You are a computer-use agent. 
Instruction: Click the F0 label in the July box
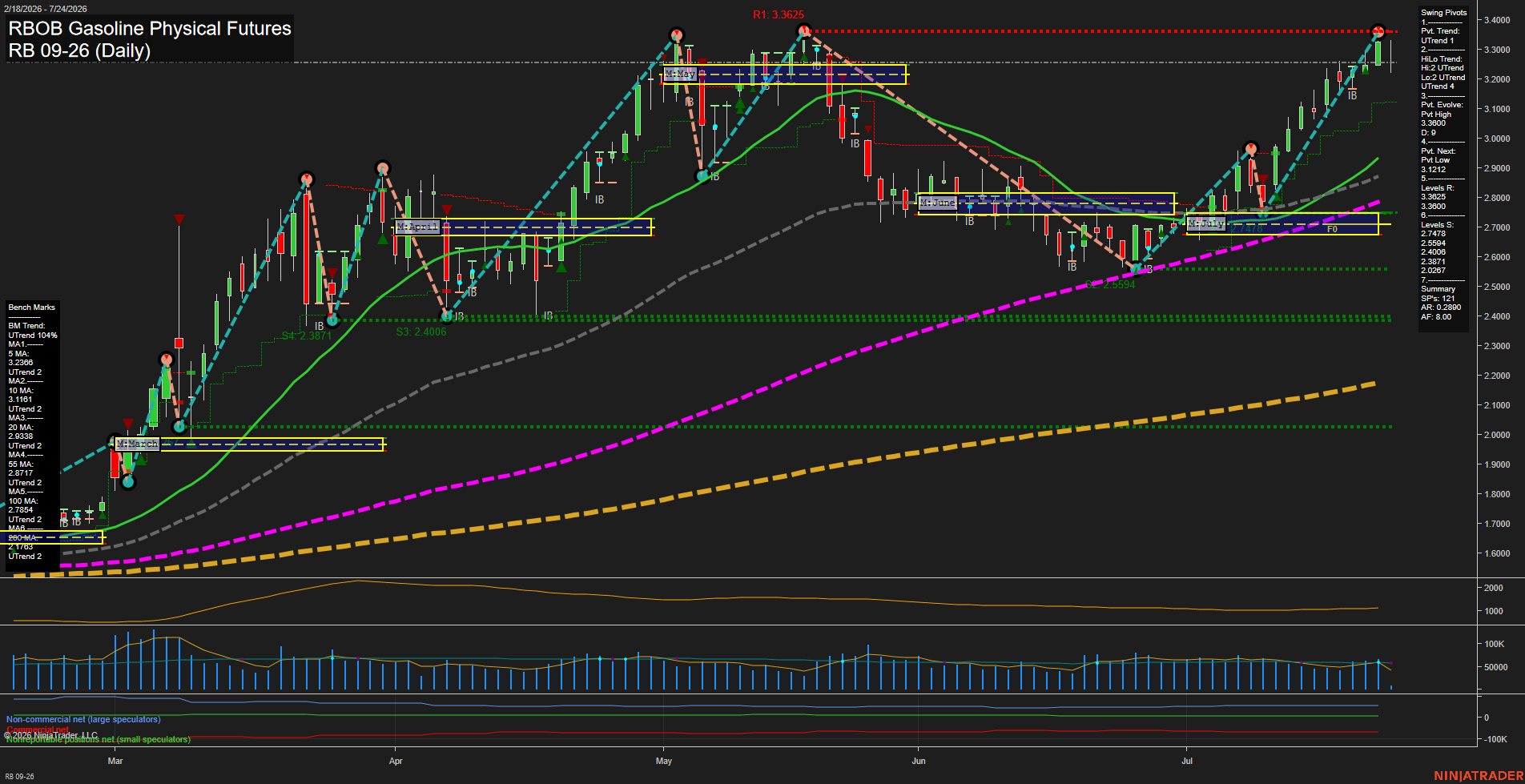click(x=1332, y=230)
